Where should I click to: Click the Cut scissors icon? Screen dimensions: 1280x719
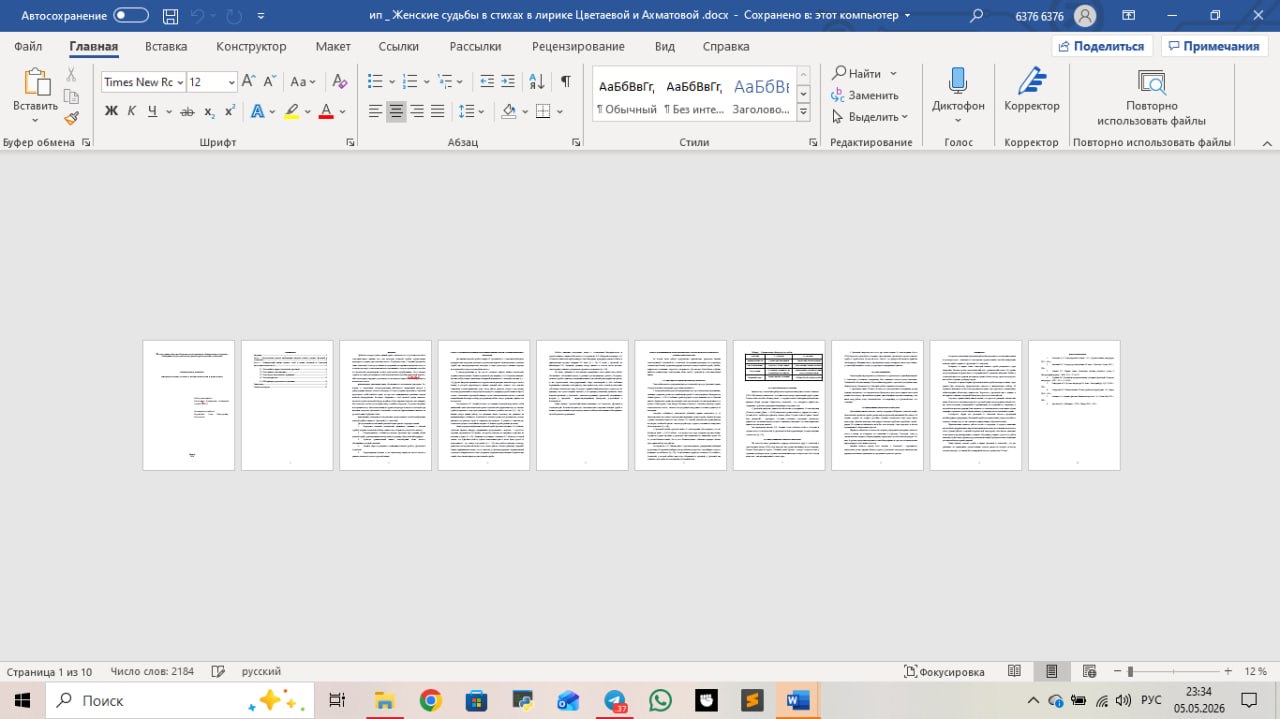(x=71, y=75)
